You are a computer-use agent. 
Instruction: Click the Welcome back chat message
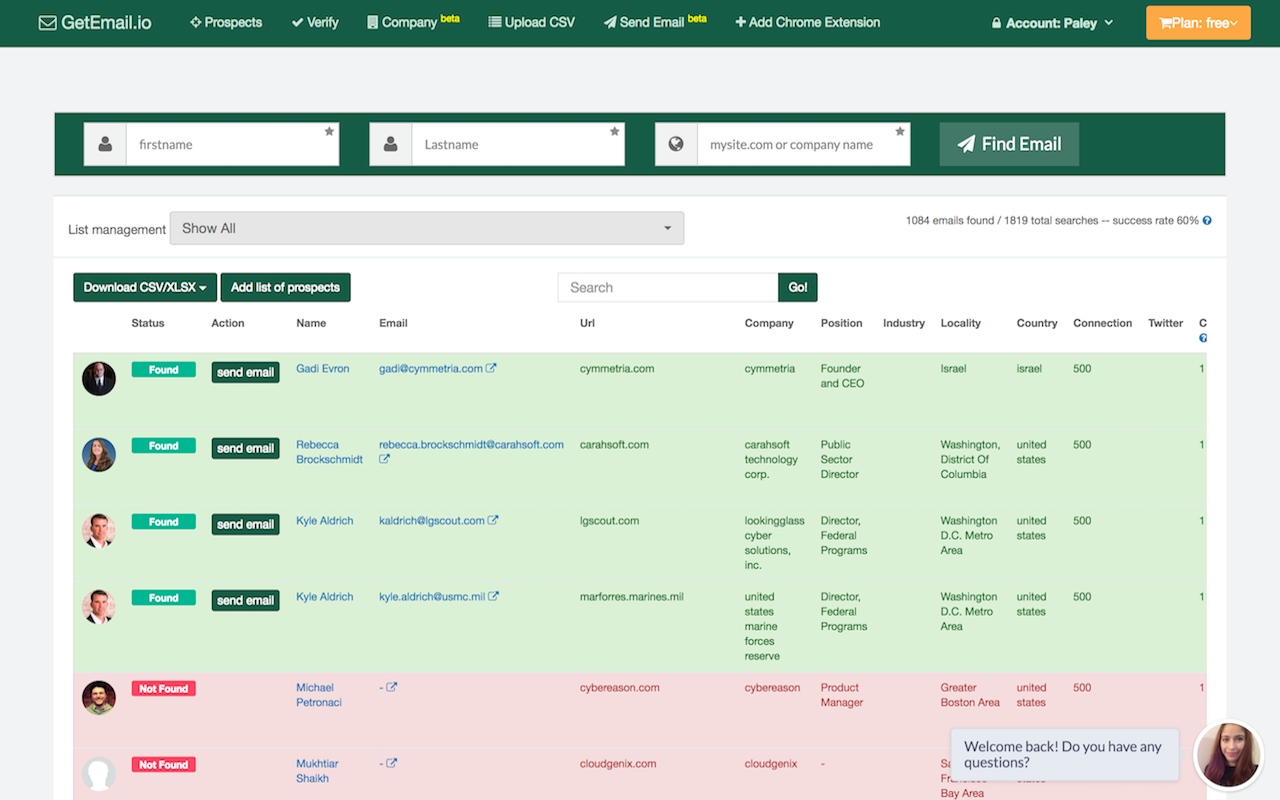click(1064, 754)
